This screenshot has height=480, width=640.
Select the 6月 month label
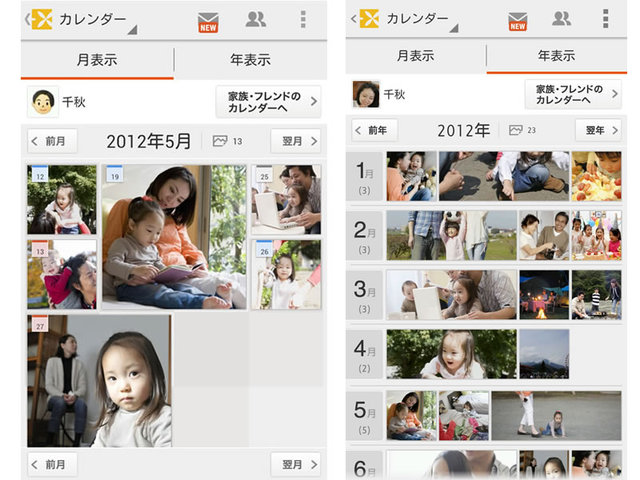[x=364, y=466]
